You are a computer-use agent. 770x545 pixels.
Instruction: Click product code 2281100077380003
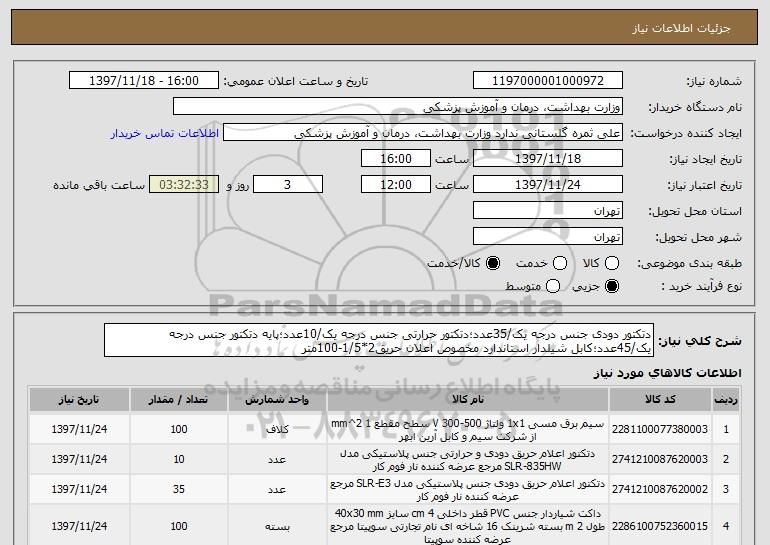pos(660,430)
